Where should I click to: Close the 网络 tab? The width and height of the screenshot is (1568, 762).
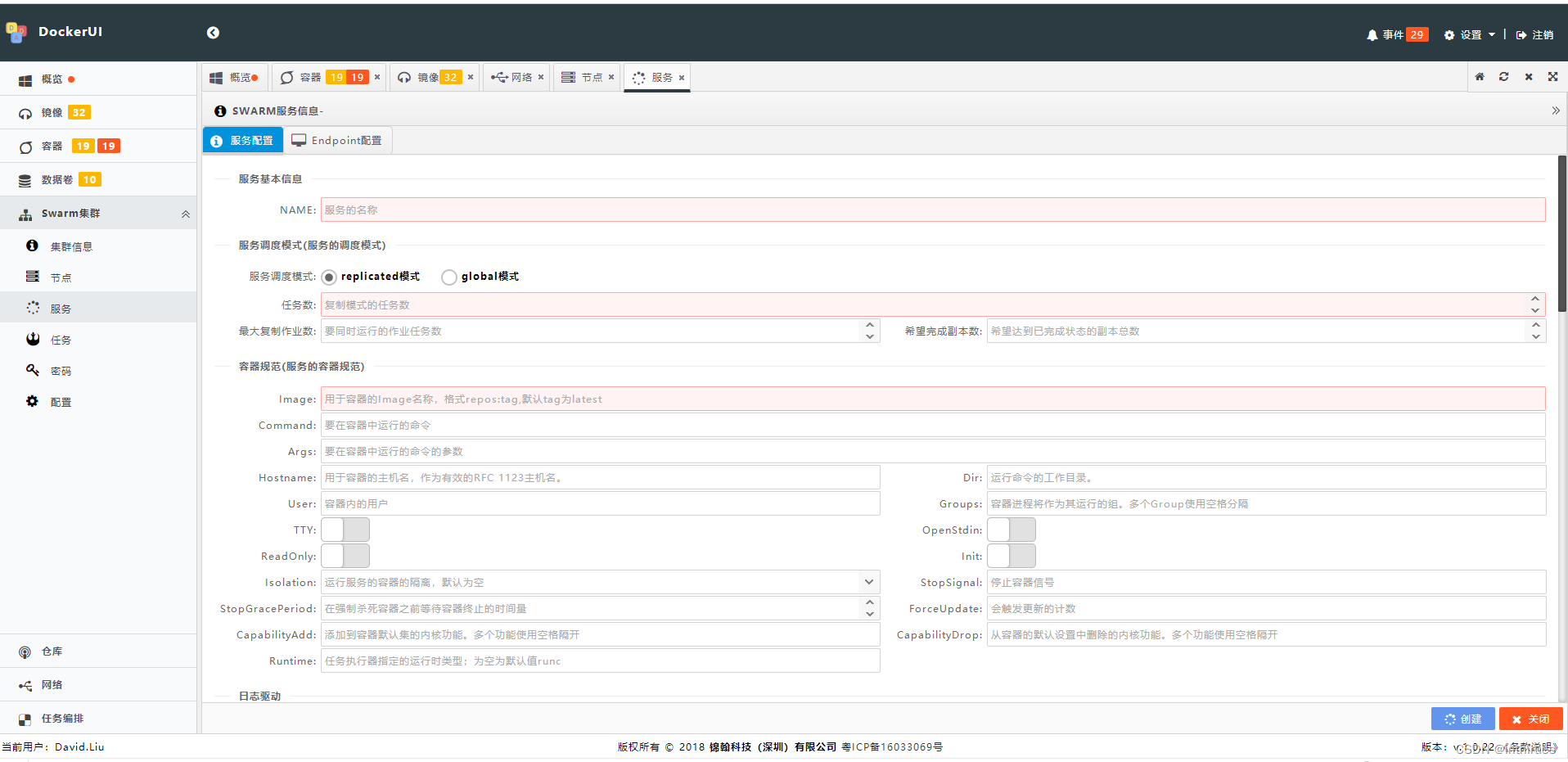click(541, 78)
